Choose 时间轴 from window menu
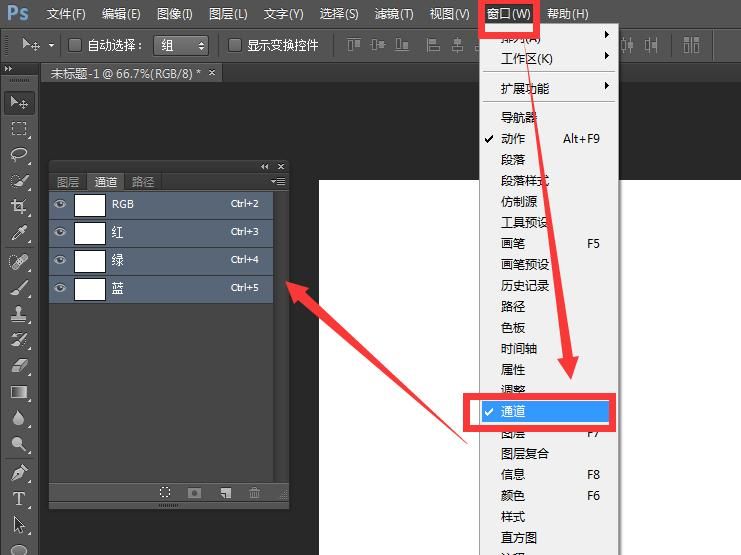Viewport: 741px width, 555px height. pyautogui.click(x=549, y=348)
